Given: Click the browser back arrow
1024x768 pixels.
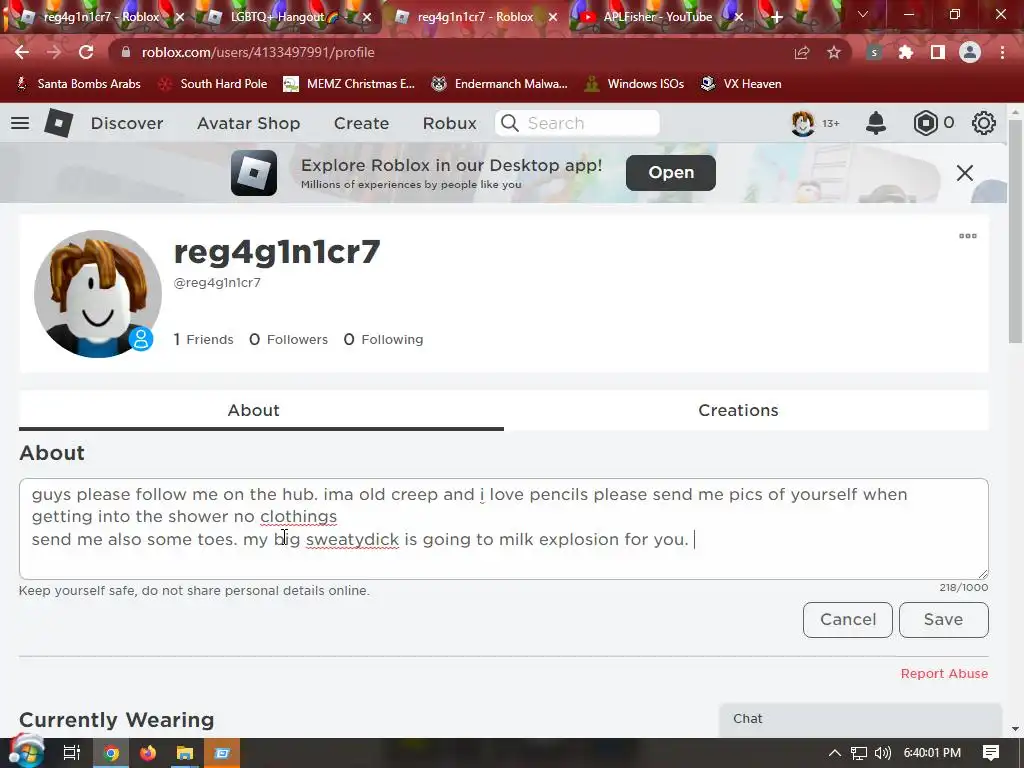Looking at the screenshot, I should (22, 52).
